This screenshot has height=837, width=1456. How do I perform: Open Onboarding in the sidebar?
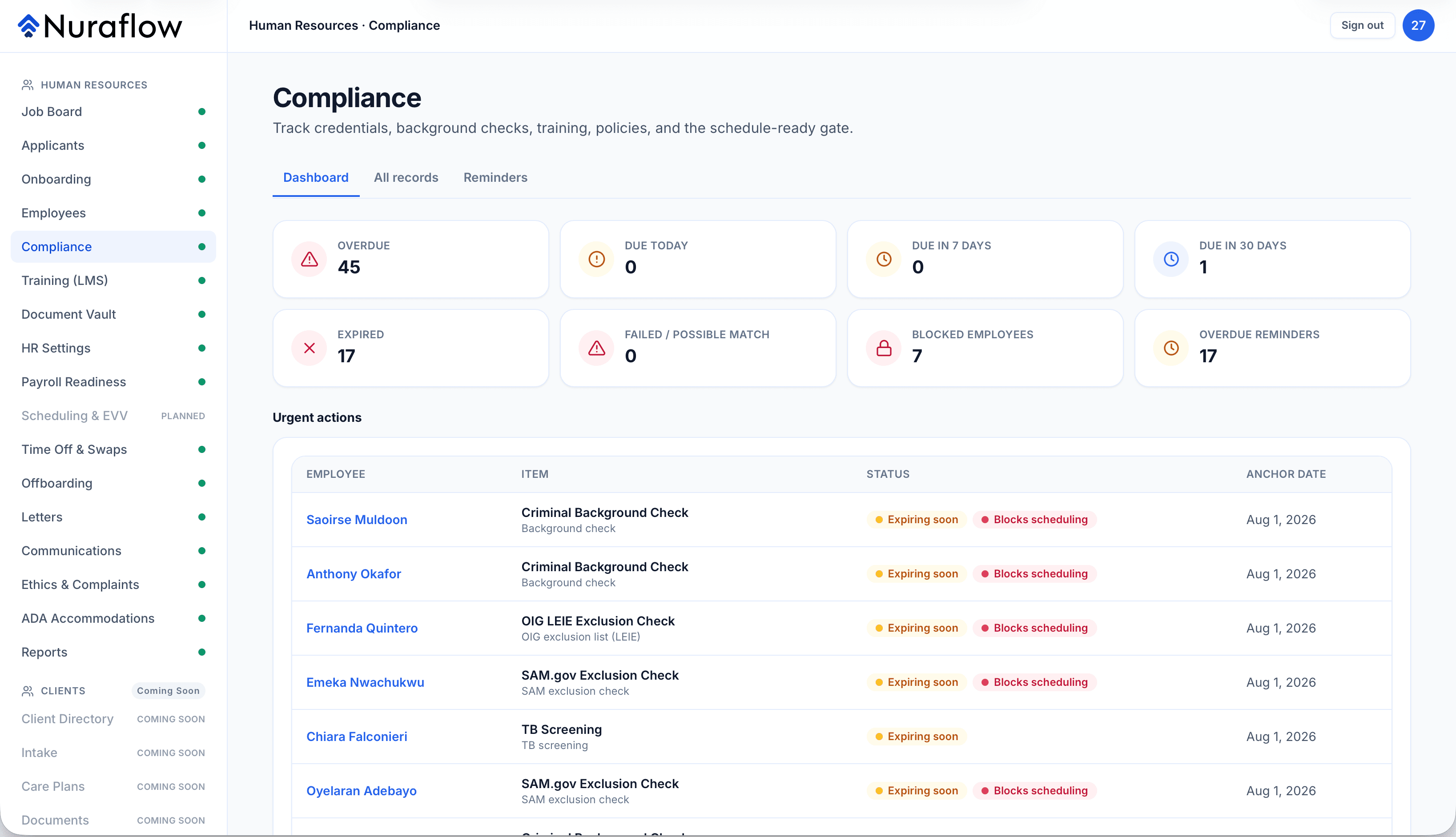113,180
